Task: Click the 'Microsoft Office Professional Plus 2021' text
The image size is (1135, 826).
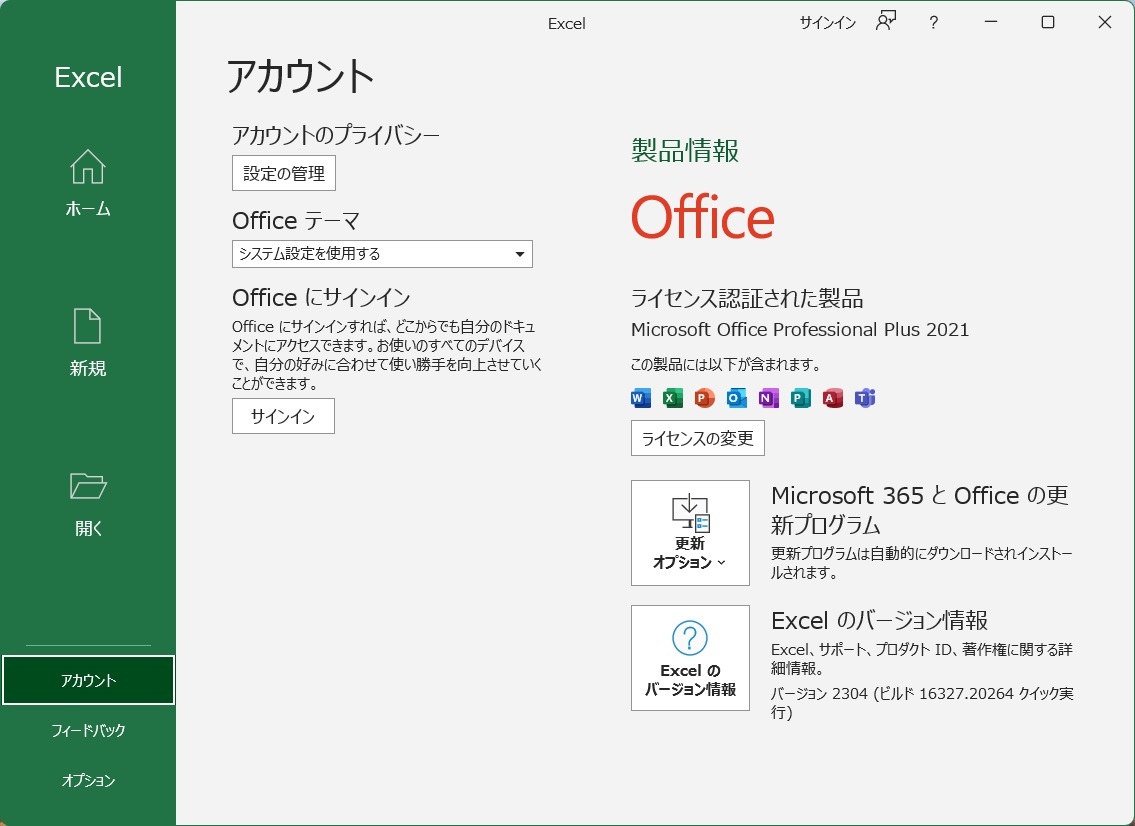Action: coord(800,329)
